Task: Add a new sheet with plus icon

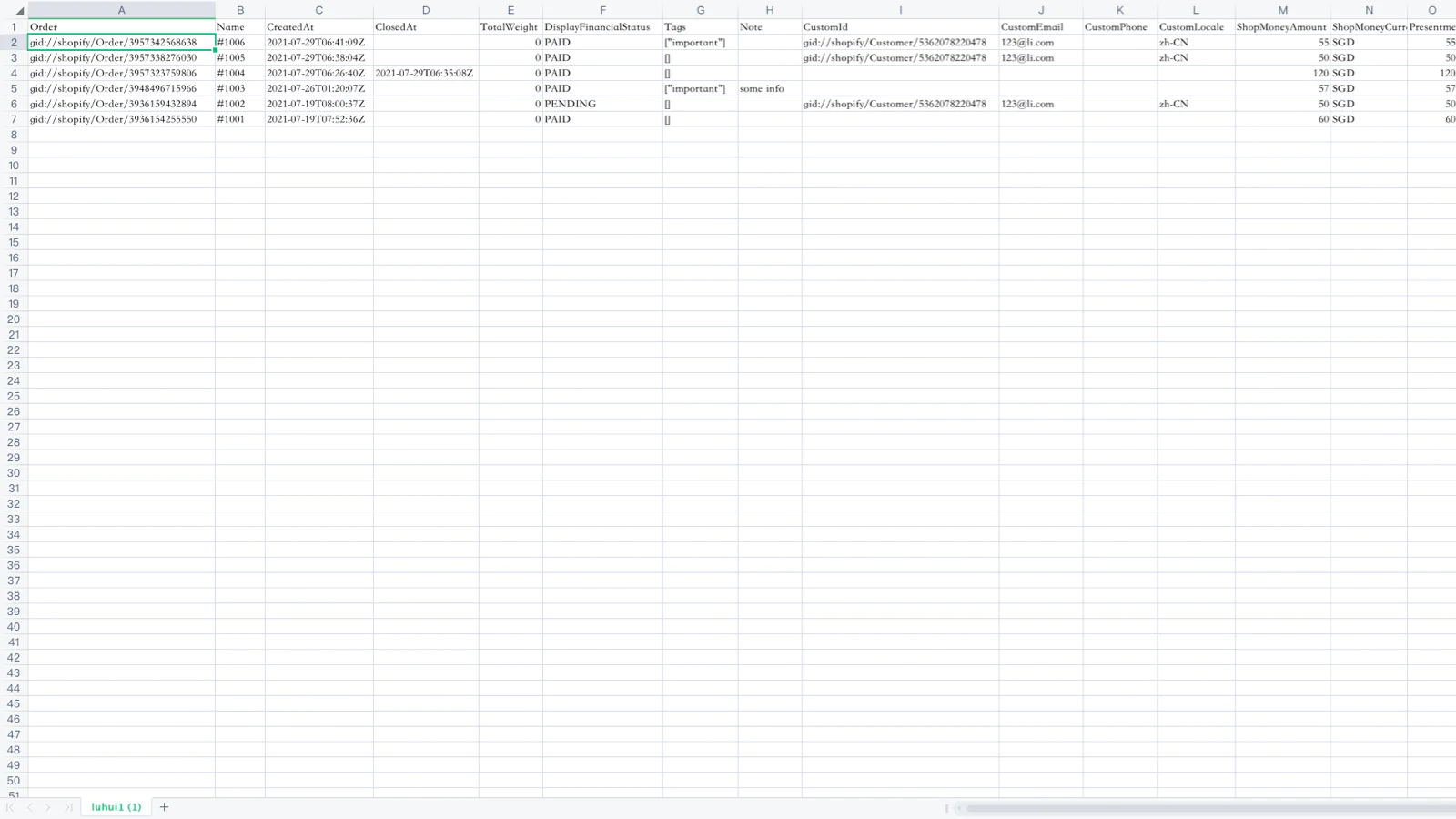Action: (x=164, y=807)
